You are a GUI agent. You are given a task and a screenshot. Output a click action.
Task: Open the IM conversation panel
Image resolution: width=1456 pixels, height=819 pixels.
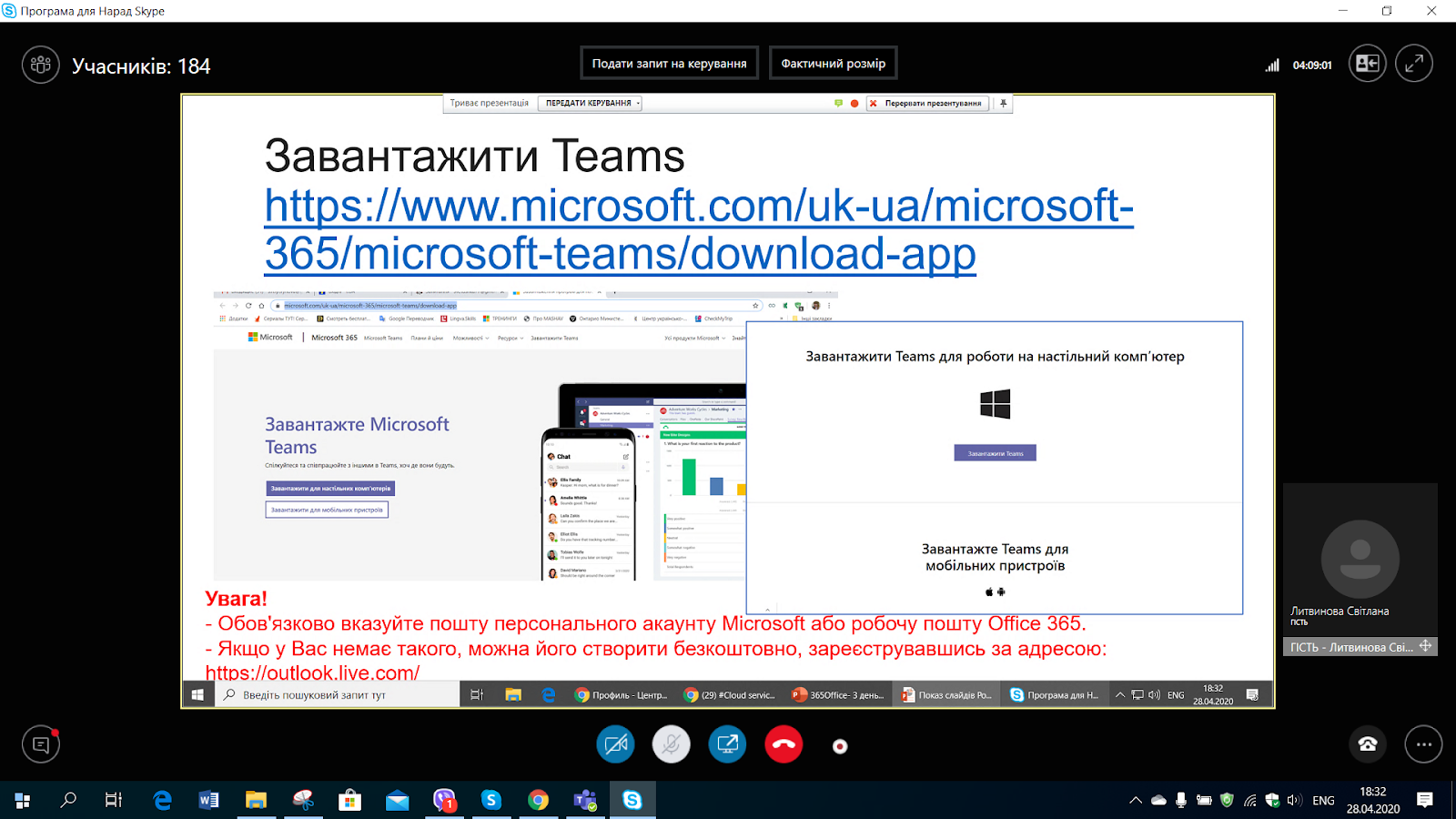click(x=41, y=744)
